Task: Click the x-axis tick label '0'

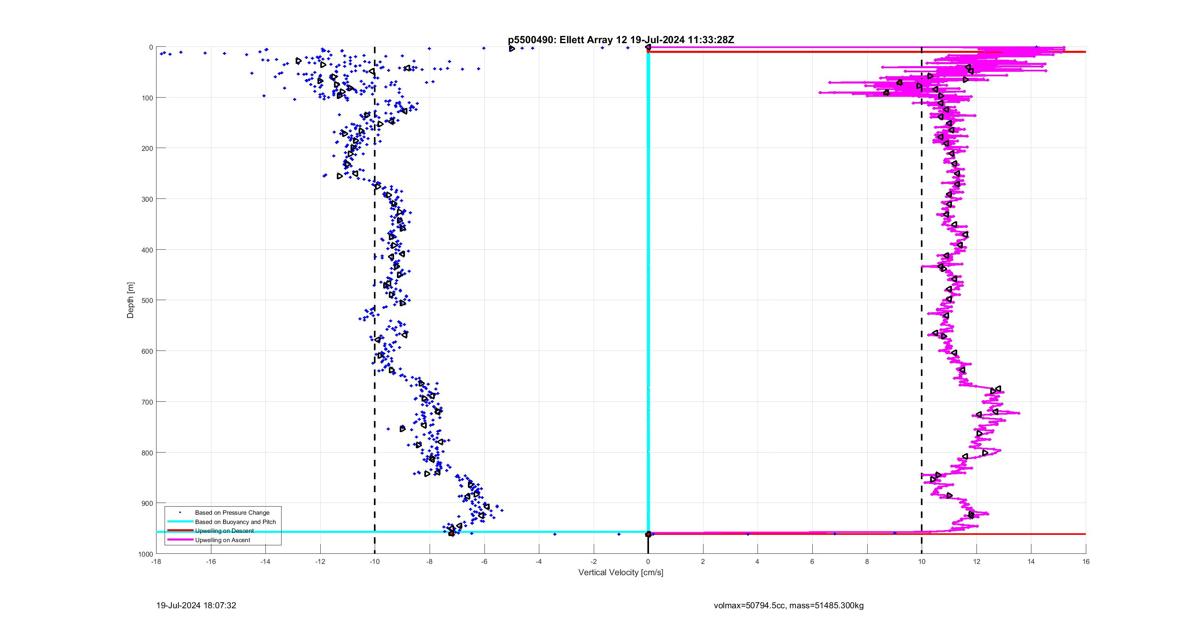Action: (x=648, y=561)
